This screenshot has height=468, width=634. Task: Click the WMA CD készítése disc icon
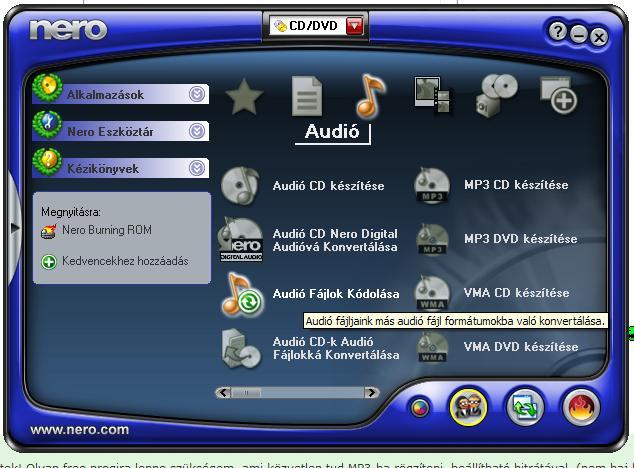pyautogui.click(x=432, y=293)
